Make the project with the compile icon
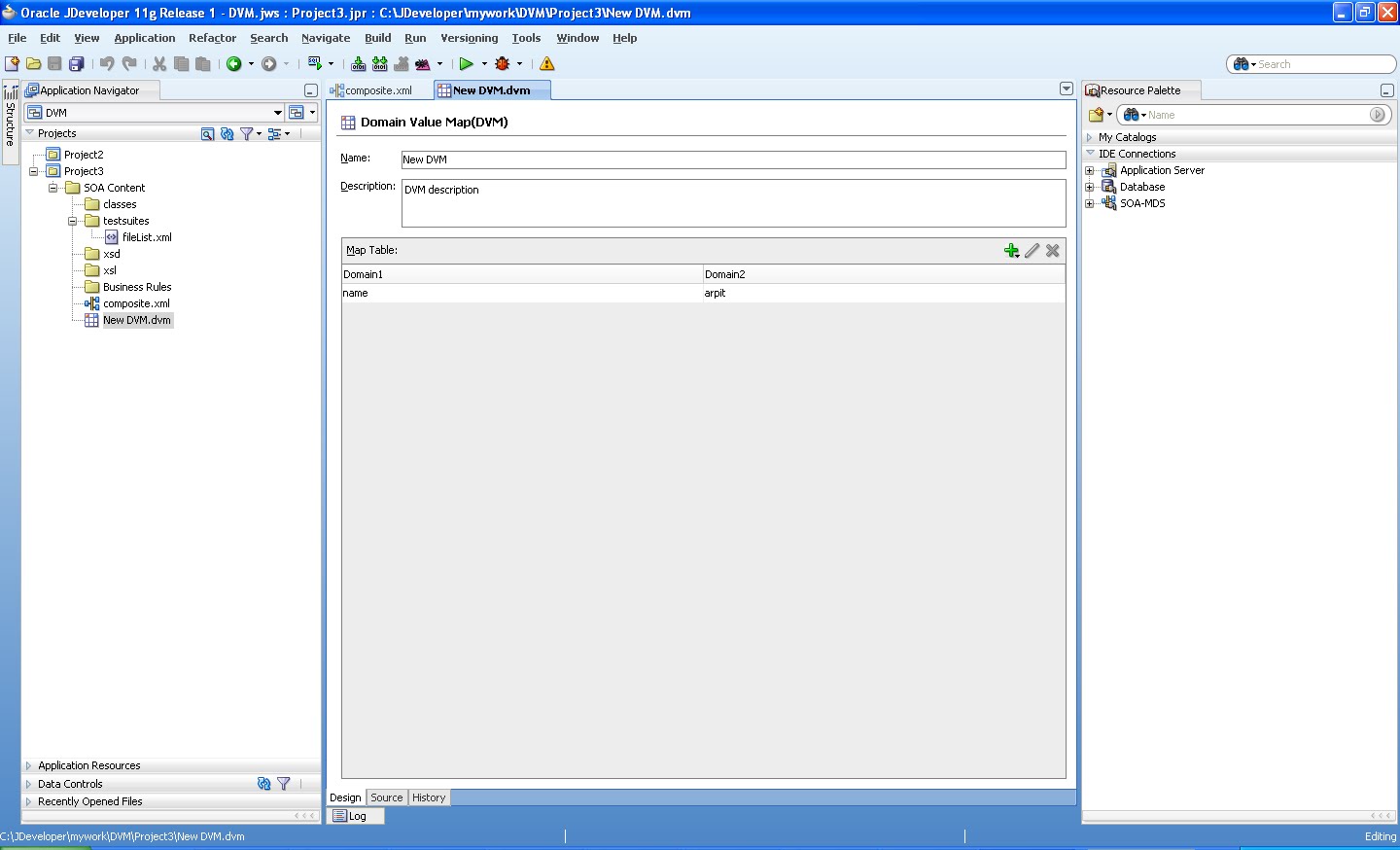1400x850 pixels. coord(357,63)
